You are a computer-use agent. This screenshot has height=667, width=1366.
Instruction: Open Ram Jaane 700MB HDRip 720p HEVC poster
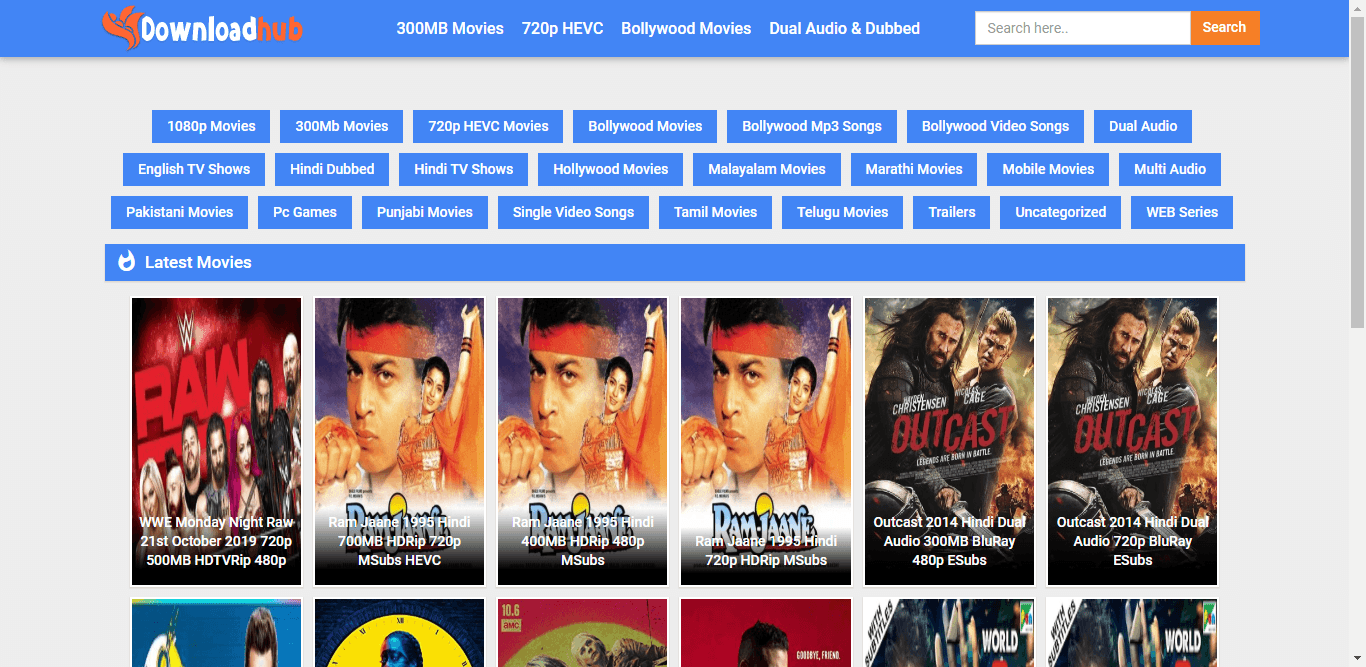[x=399, y=441]
